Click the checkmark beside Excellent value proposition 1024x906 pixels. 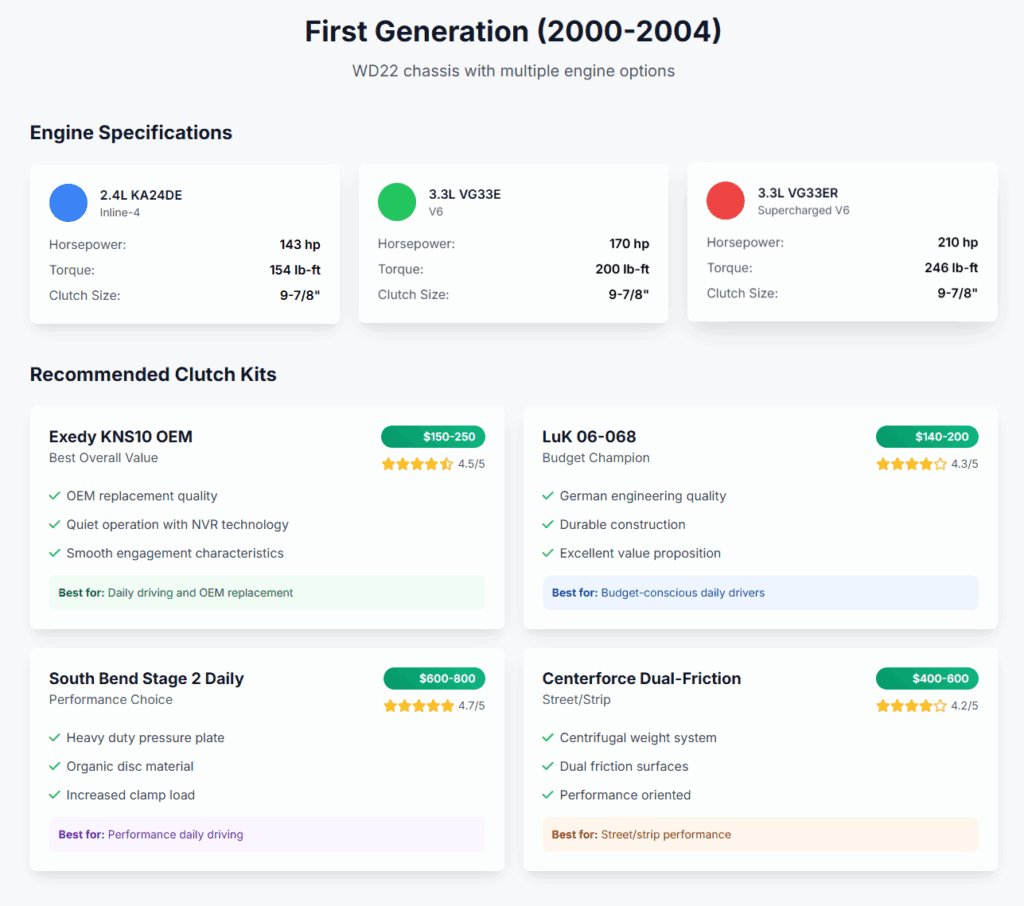[548, 553]
